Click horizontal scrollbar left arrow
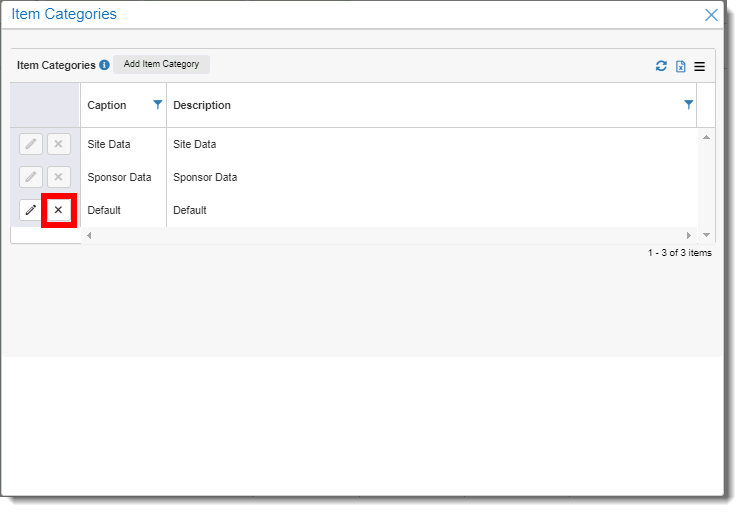742x512 pixels. coord(89,235)
